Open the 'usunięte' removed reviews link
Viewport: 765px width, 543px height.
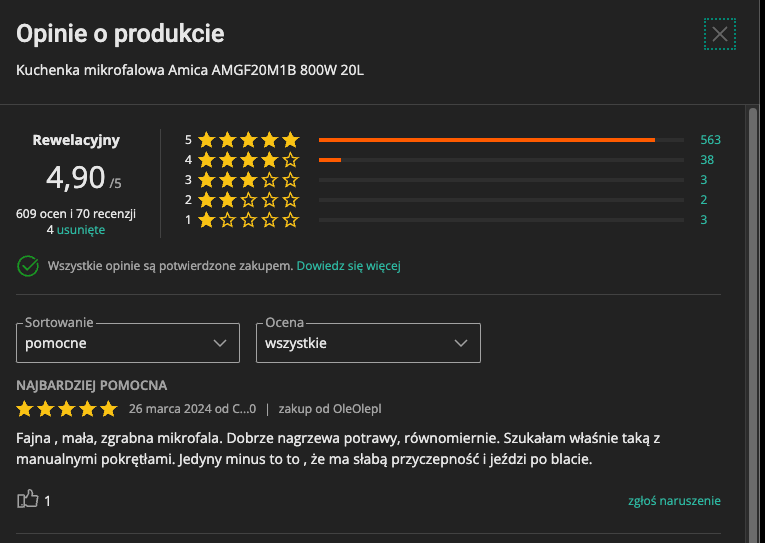(81, 230)
